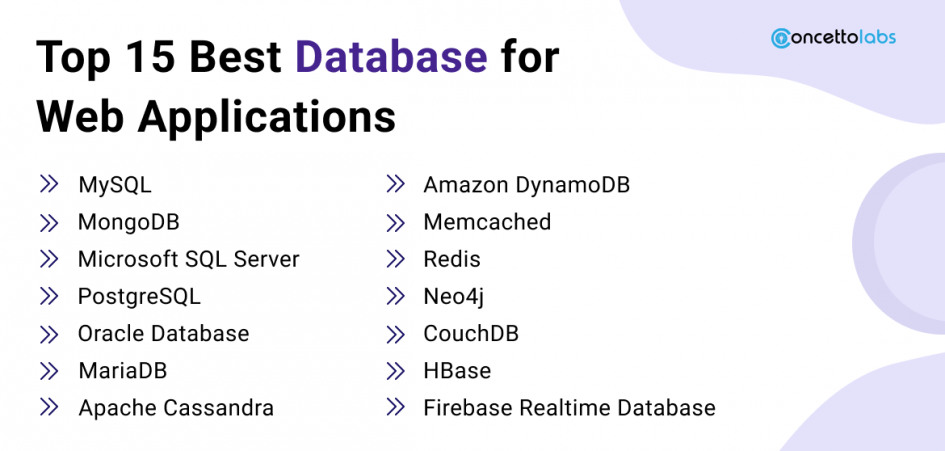Click the arrow icon next to HBase
Image resolution: width=945 pixels, height=451 pixels.
(396, 370)
